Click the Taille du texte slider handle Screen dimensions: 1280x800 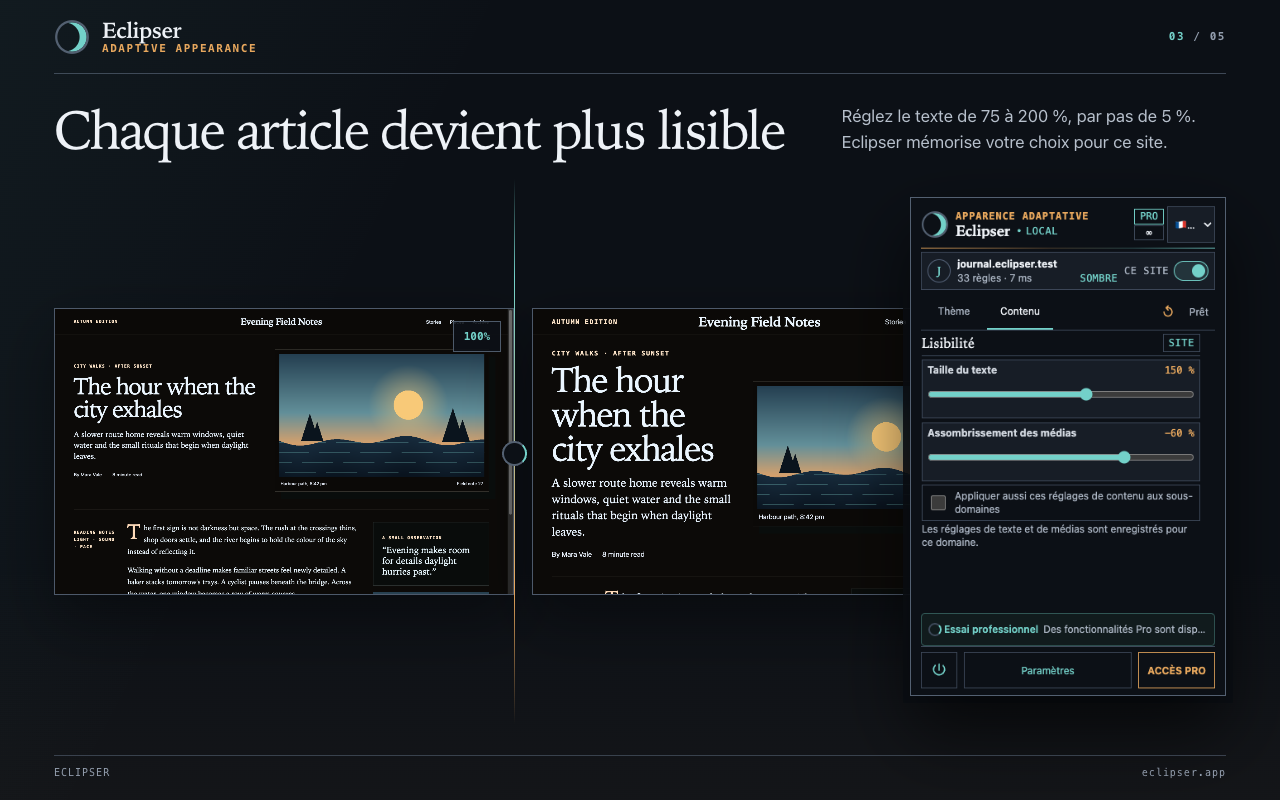[x=1087, y=394]
